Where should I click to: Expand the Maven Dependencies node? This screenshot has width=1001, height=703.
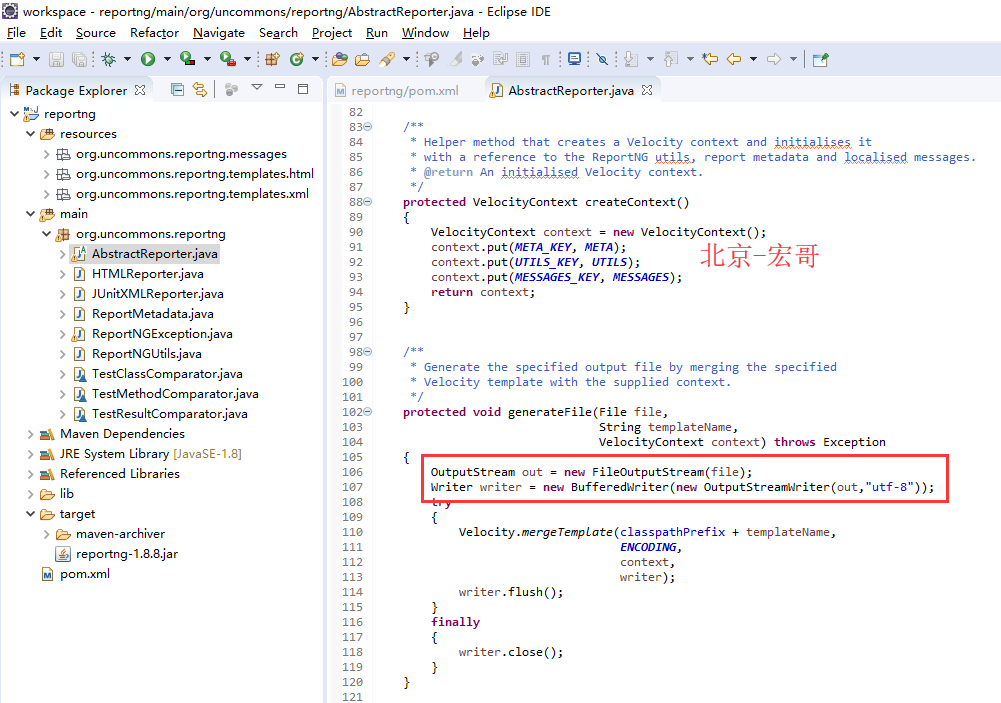pos(30,434)
